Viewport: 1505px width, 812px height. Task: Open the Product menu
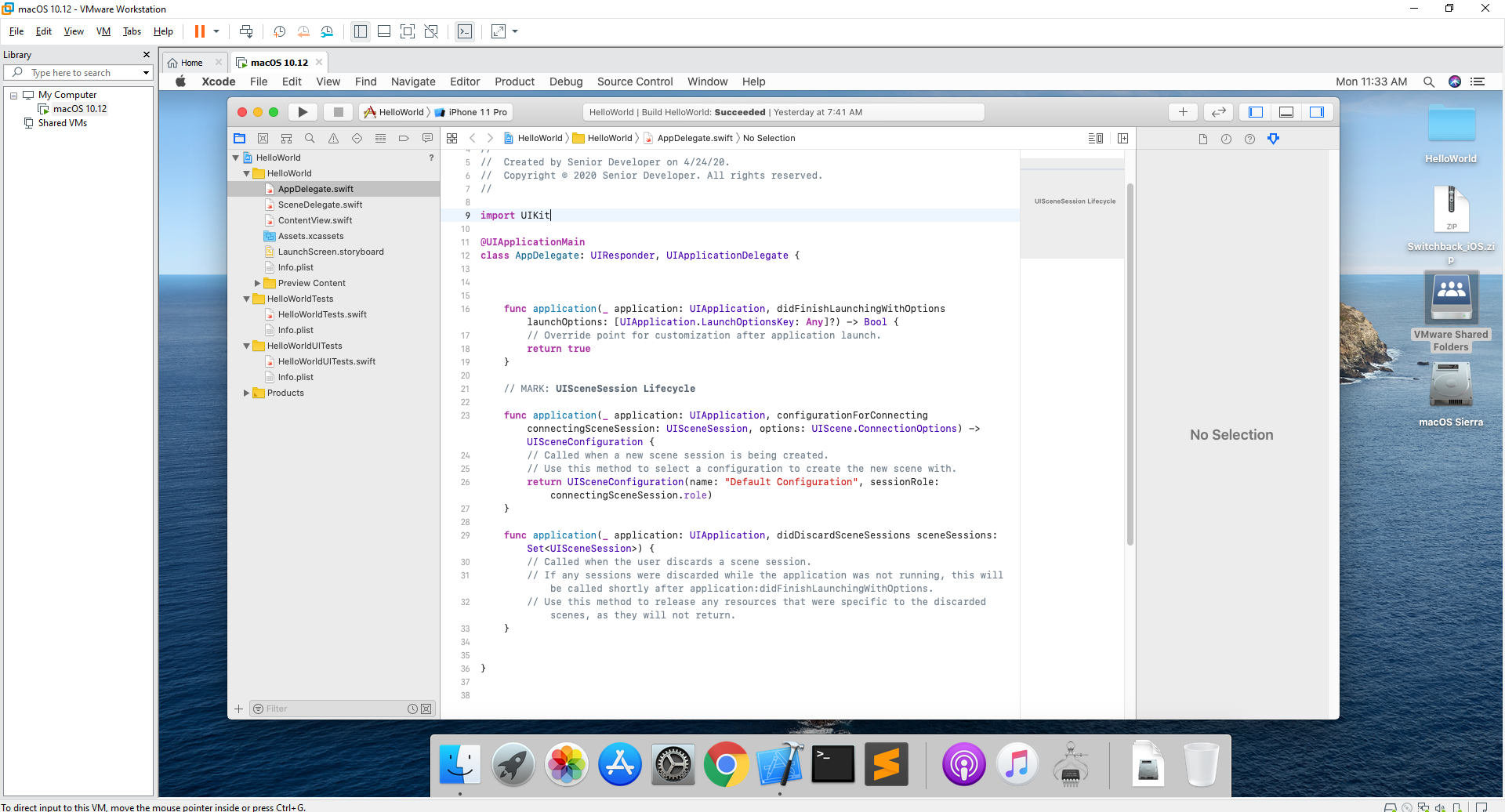(x=514, y=82)
